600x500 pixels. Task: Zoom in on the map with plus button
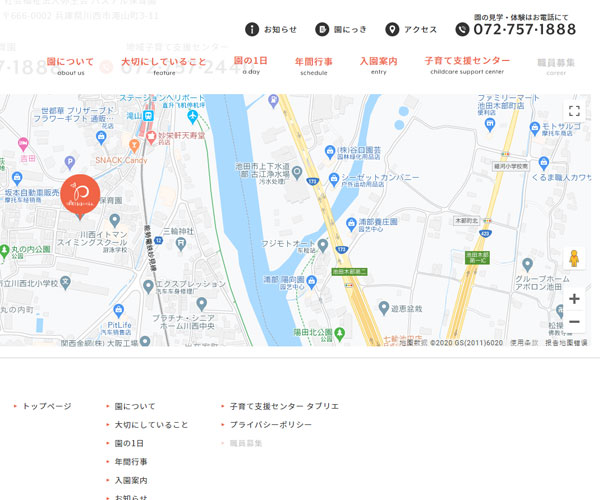click(574, 298)
